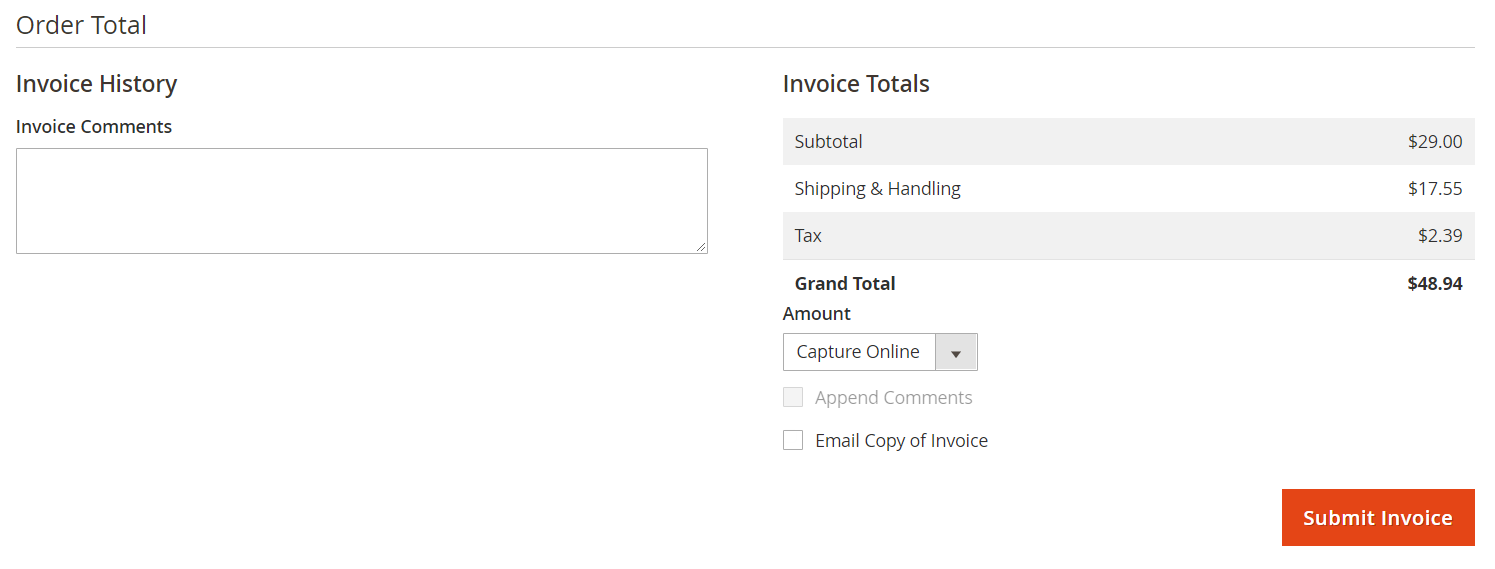
Task: Click the arrow icon on the Amount select
Action: [x=956, y=353]
